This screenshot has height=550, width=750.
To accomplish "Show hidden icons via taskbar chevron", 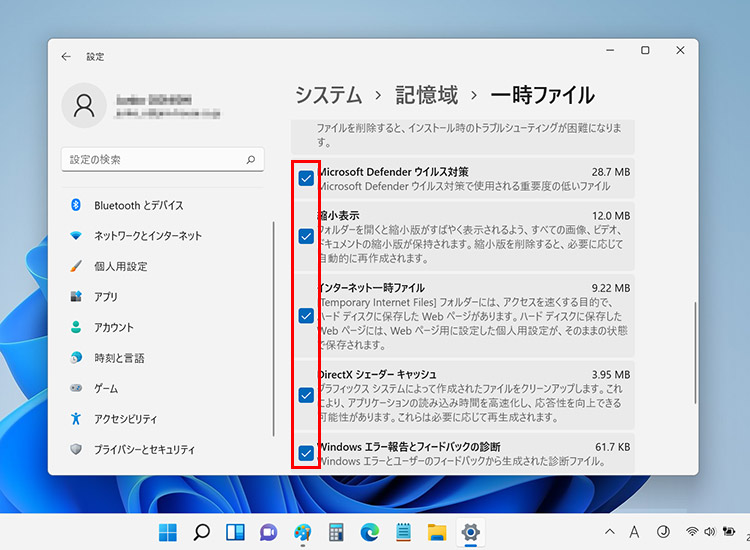I will (610, 532).
